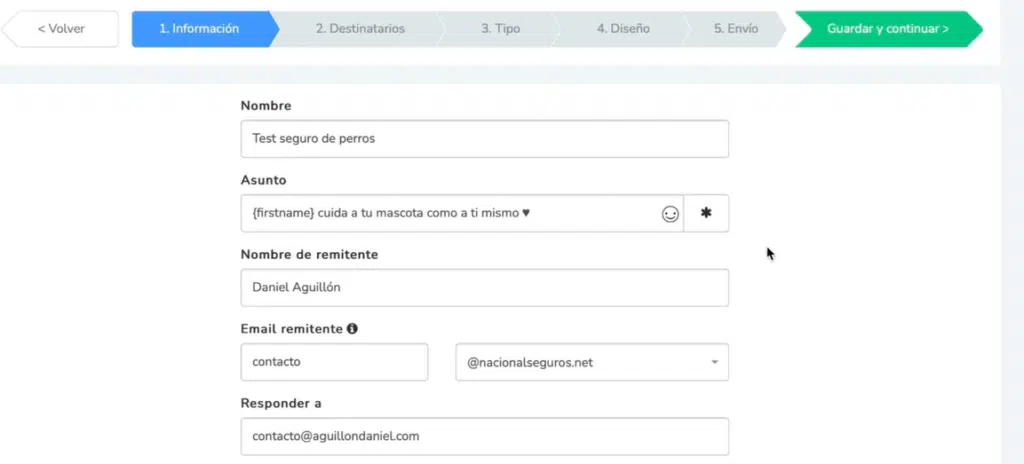Click the Email remitente label

(292, 329)
